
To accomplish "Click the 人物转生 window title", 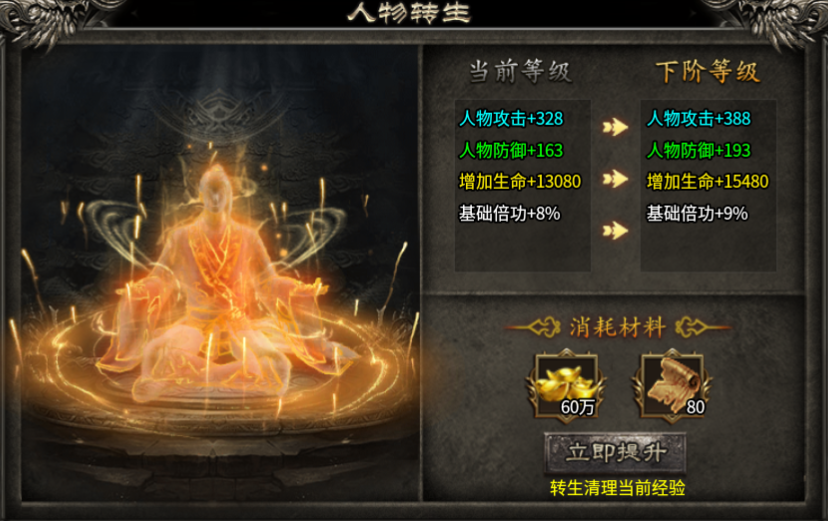I will click(409, 13).
